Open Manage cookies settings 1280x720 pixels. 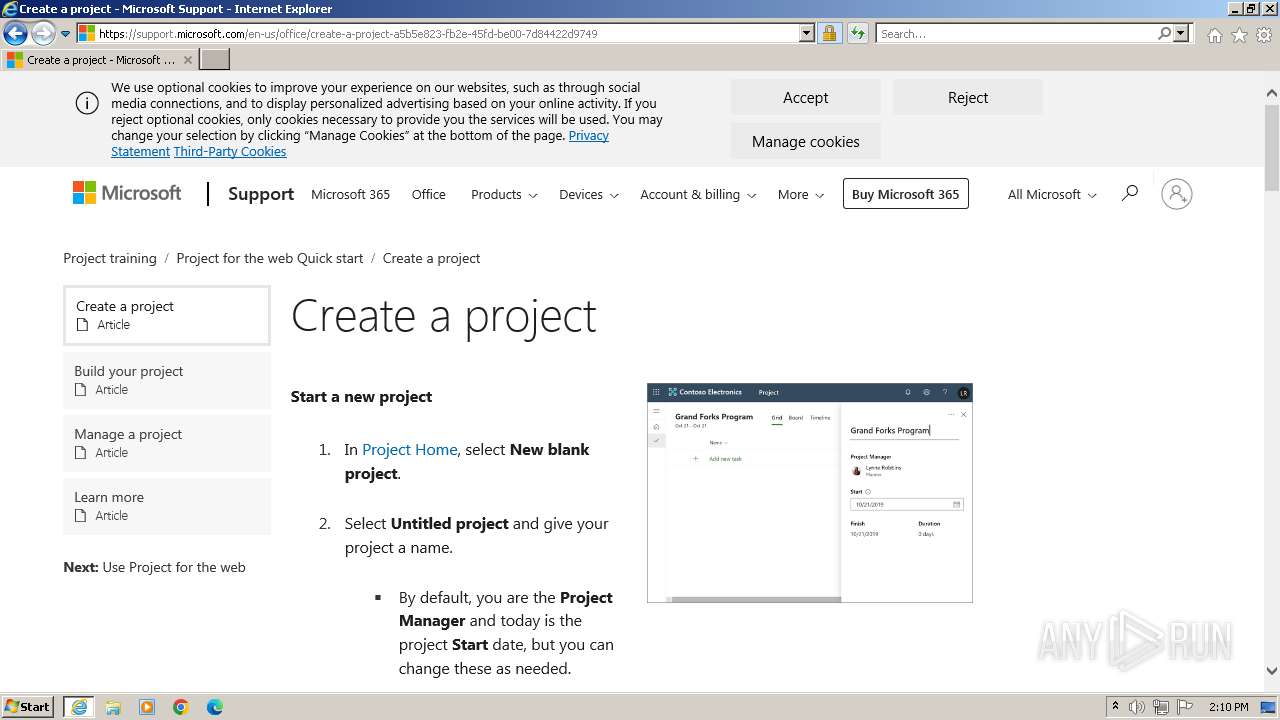[x=805, y=141]
